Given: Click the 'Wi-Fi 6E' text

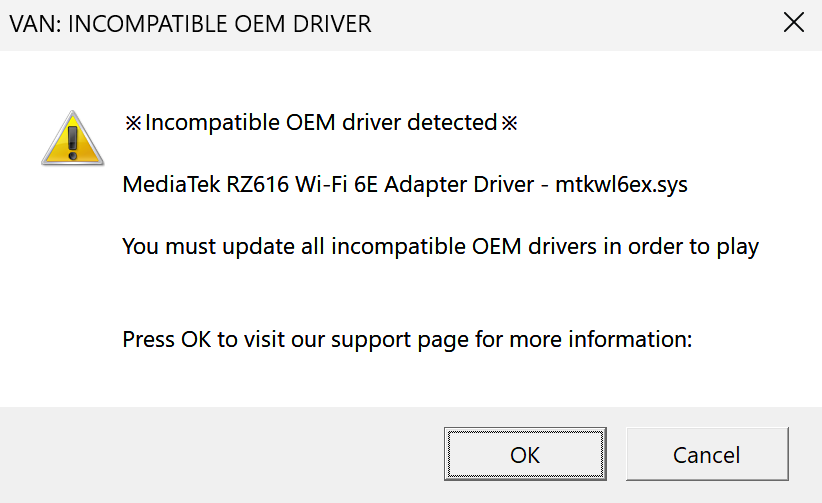Looking at the screenshot, I should [320, 185].
